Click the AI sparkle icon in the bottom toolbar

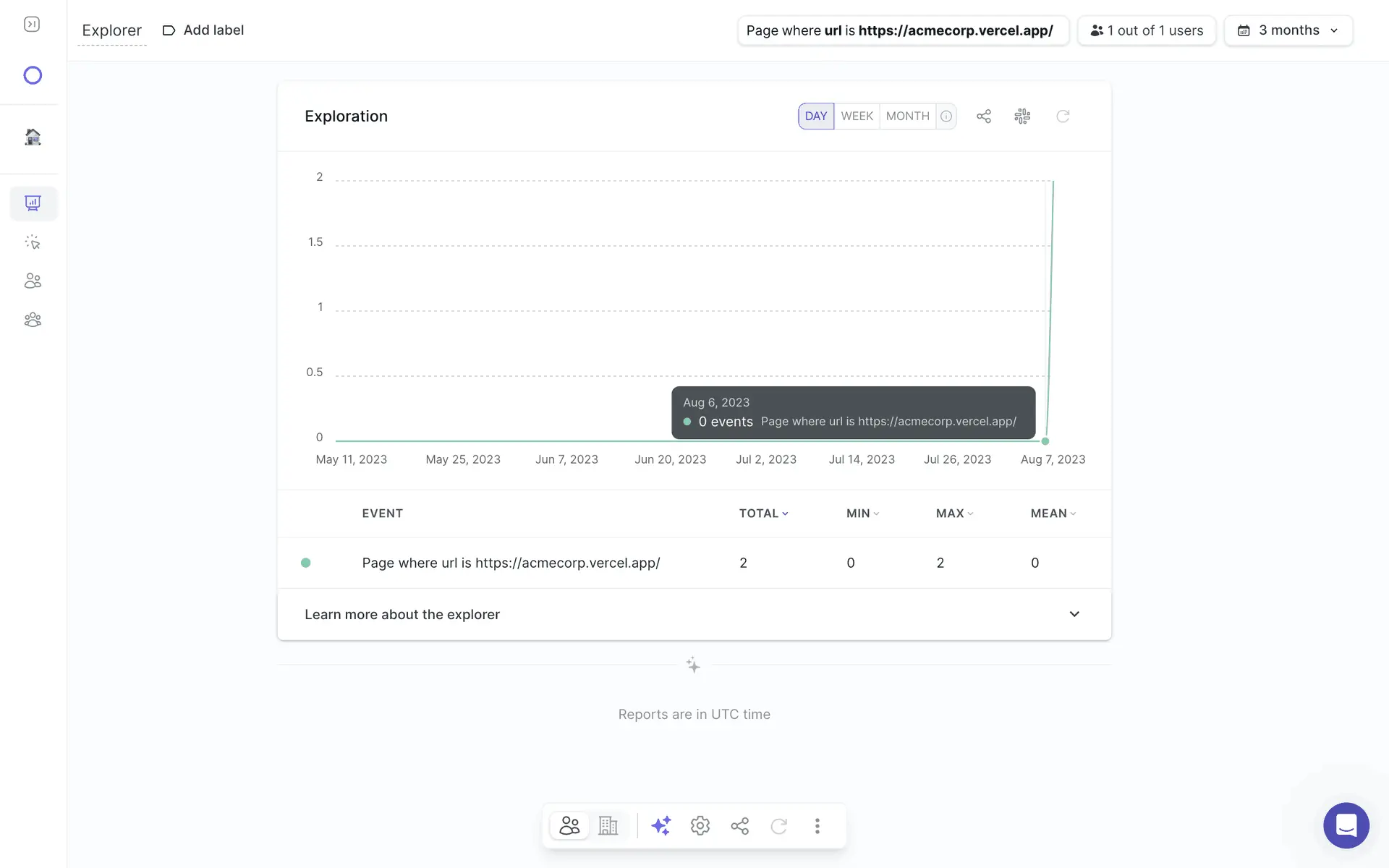coord(660,825)
